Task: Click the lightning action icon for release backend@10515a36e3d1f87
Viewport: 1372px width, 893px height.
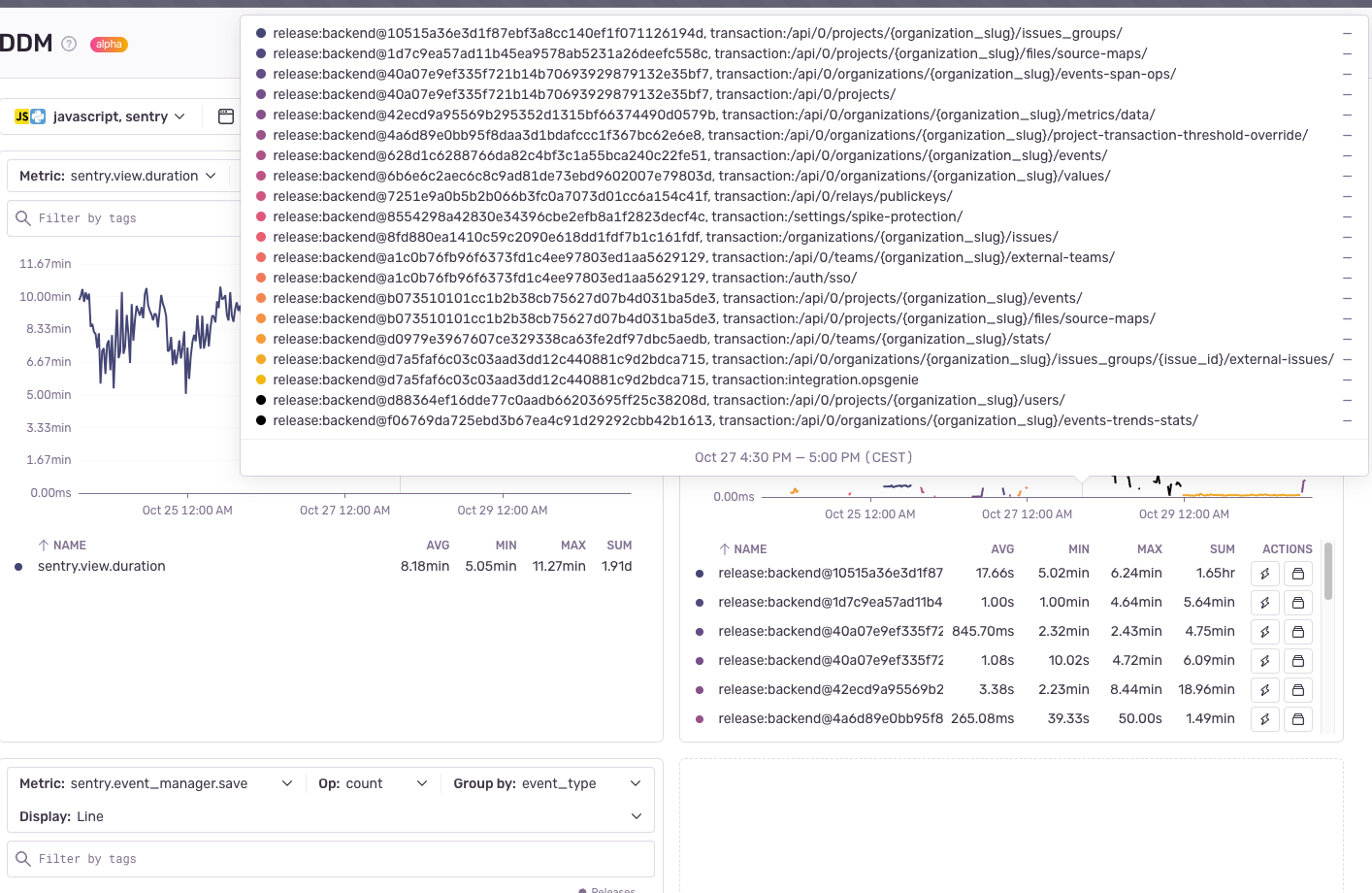Action: click(x=1264, y=573)
